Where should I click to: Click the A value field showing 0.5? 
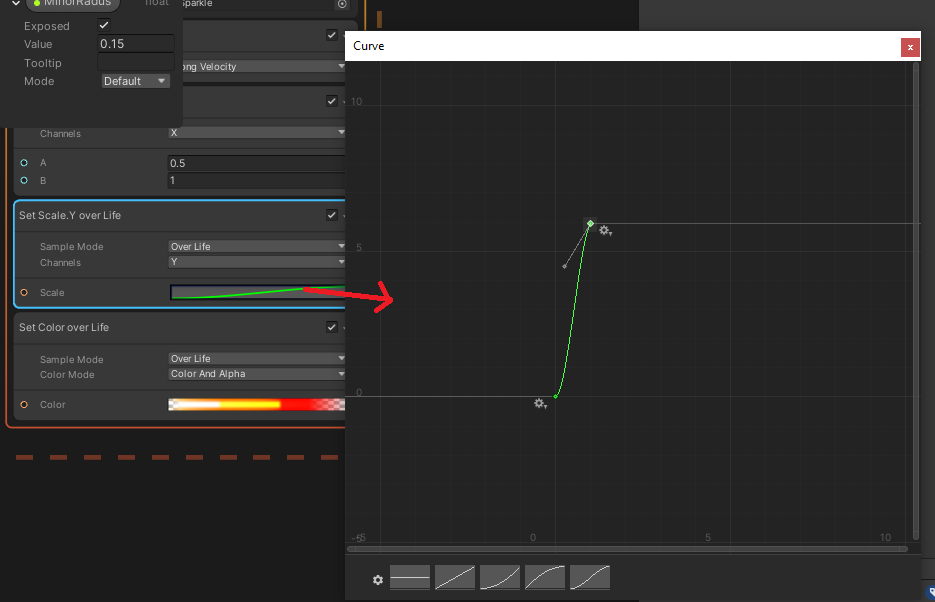point(256,163)
